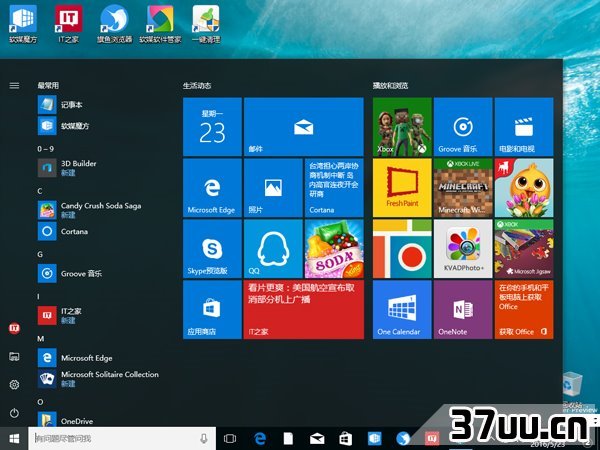Click the Power button in Start

tap(14, 413)
